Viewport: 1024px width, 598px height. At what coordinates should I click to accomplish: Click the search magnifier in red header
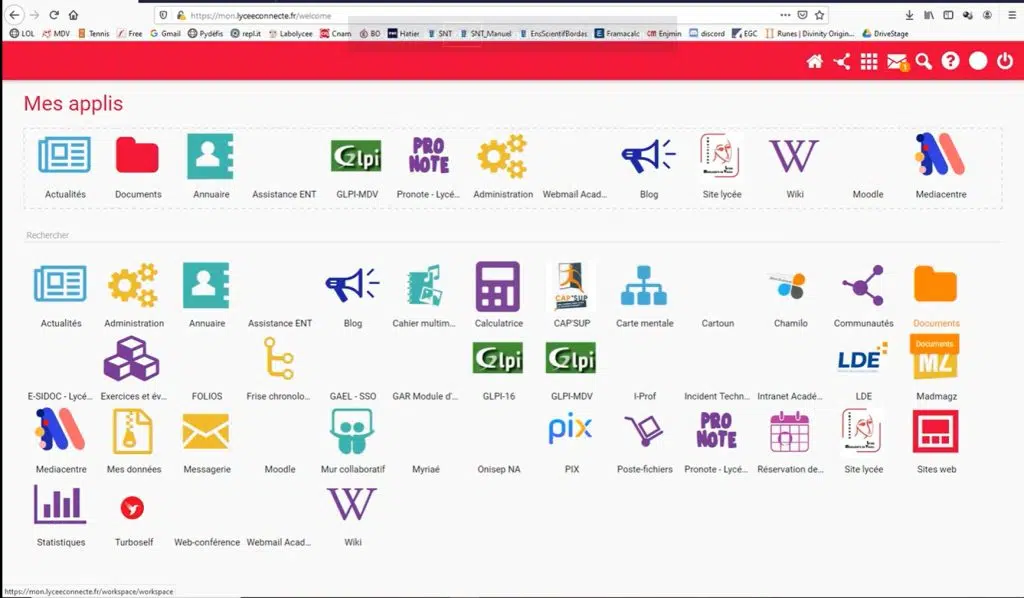point(923,61)
